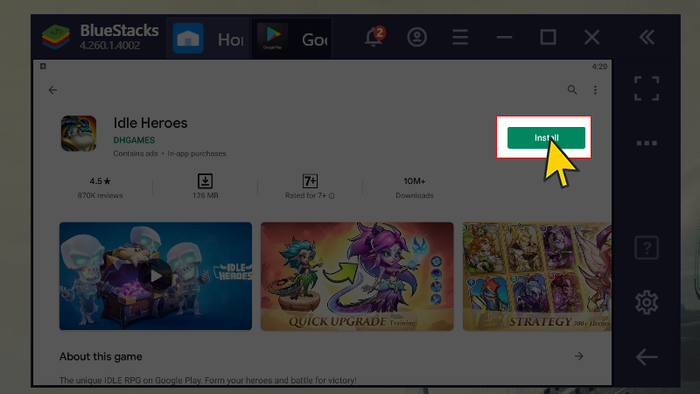
Task: Switch to the Home tab
Action: click(207, 39)
